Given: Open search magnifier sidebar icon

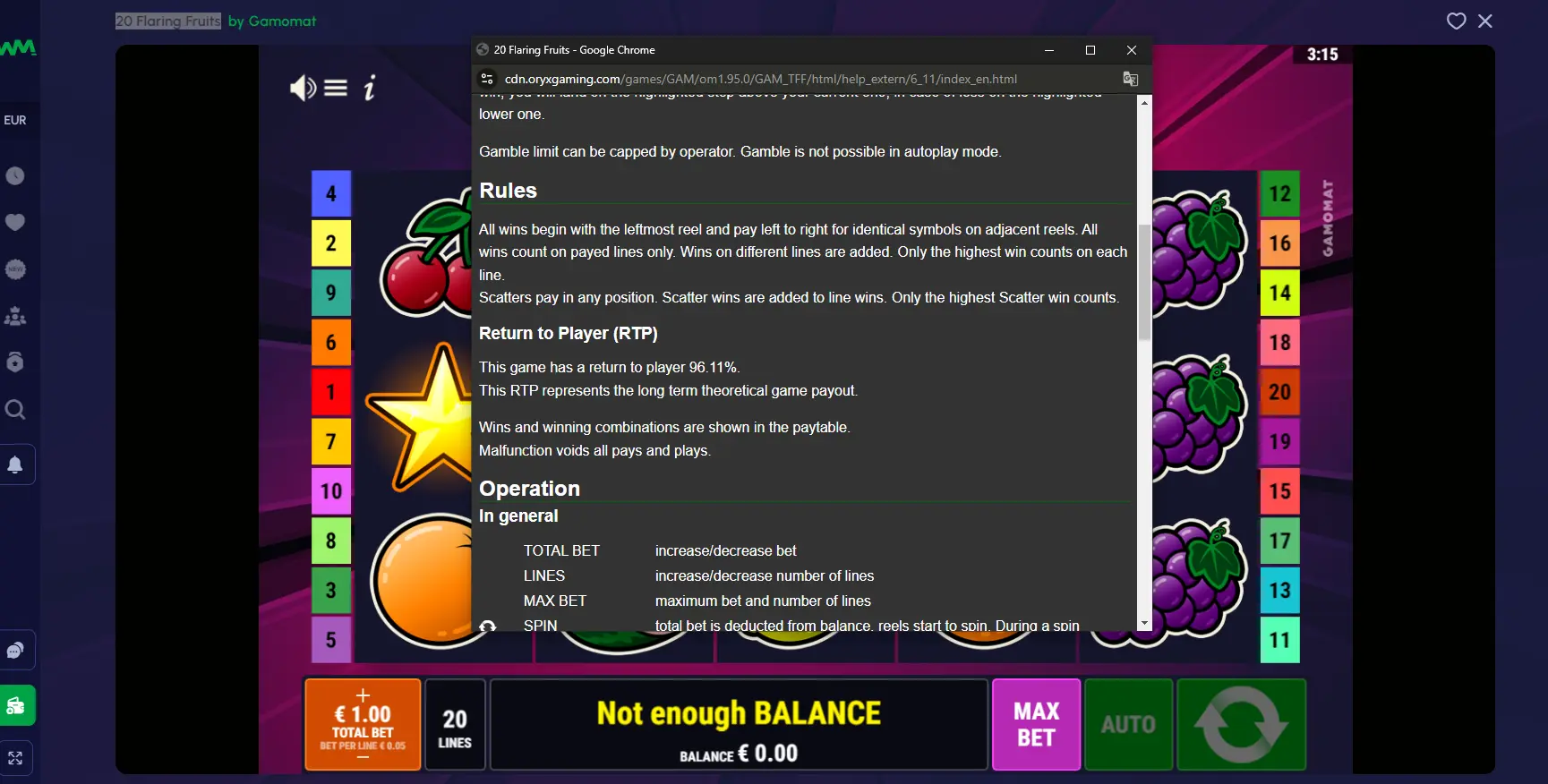Looking at the screenshot, I should pos(15,409).
